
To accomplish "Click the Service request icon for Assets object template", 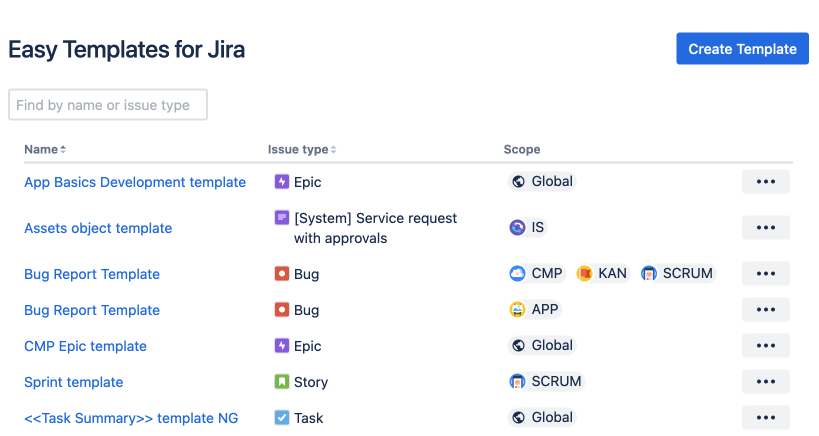I will click(282, 217).
